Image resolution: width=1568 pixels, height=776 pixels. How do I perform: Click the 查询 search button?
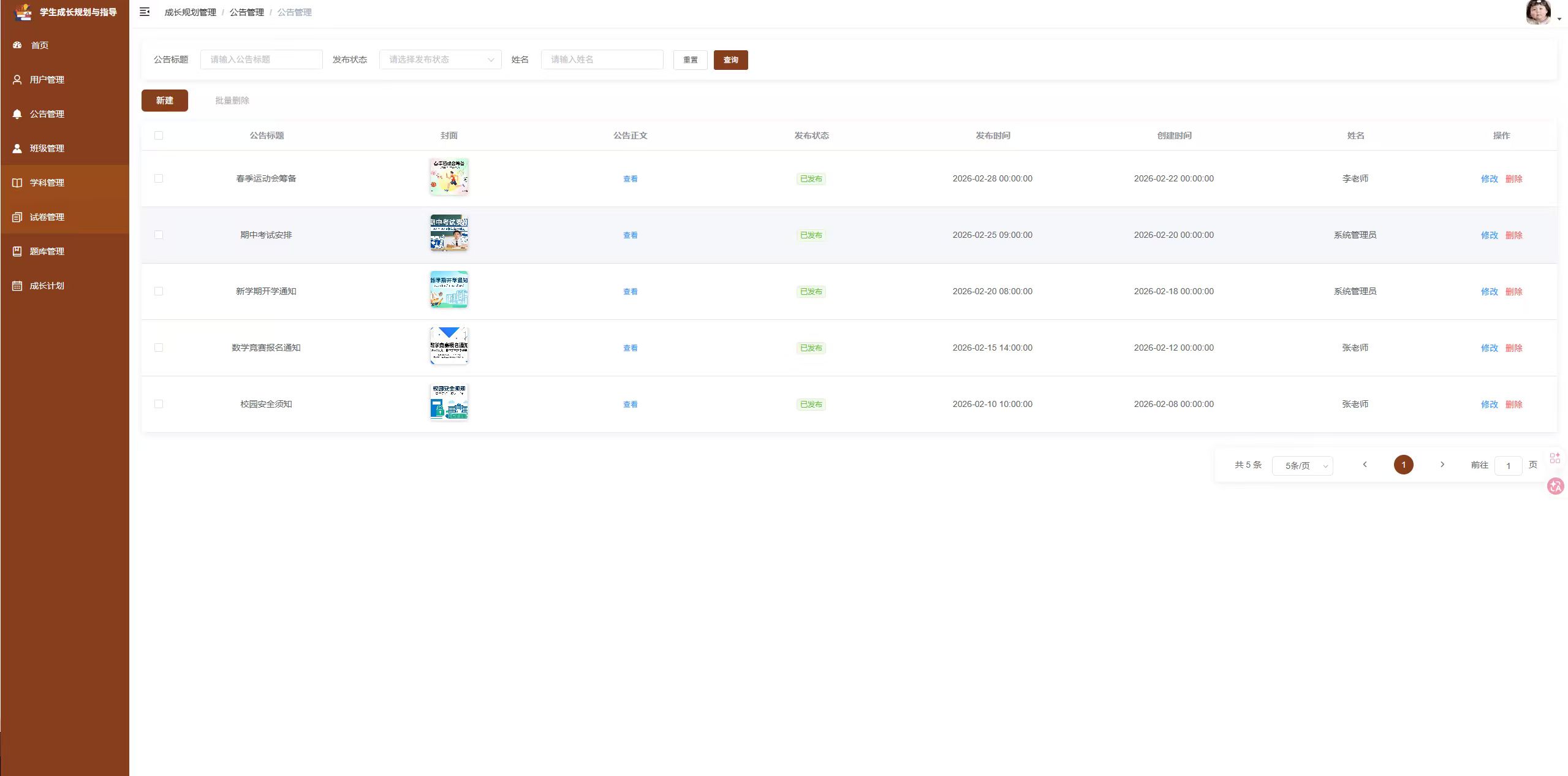[730, 60]
